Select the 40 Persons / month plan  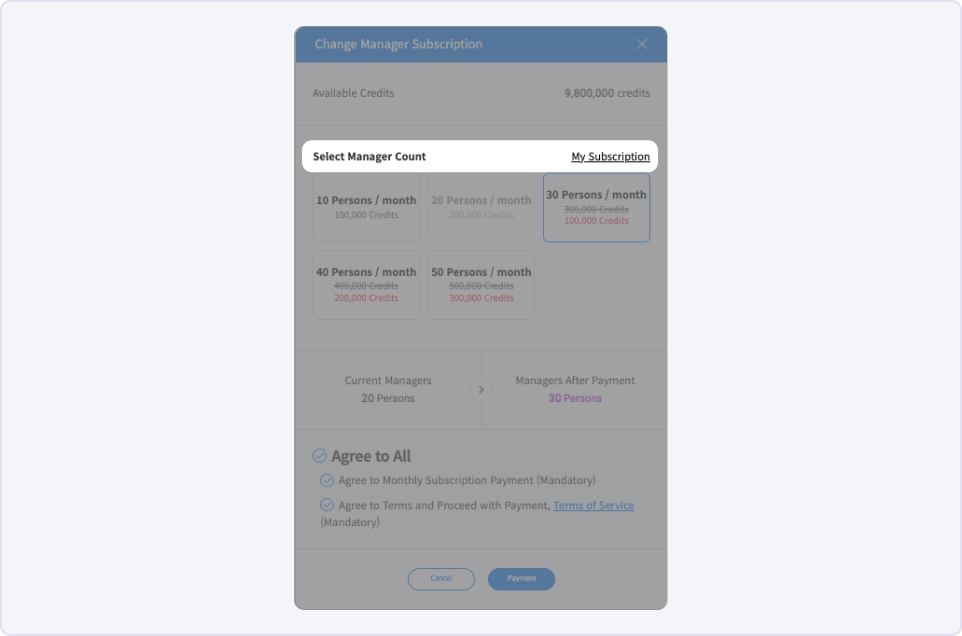[366, 285]
